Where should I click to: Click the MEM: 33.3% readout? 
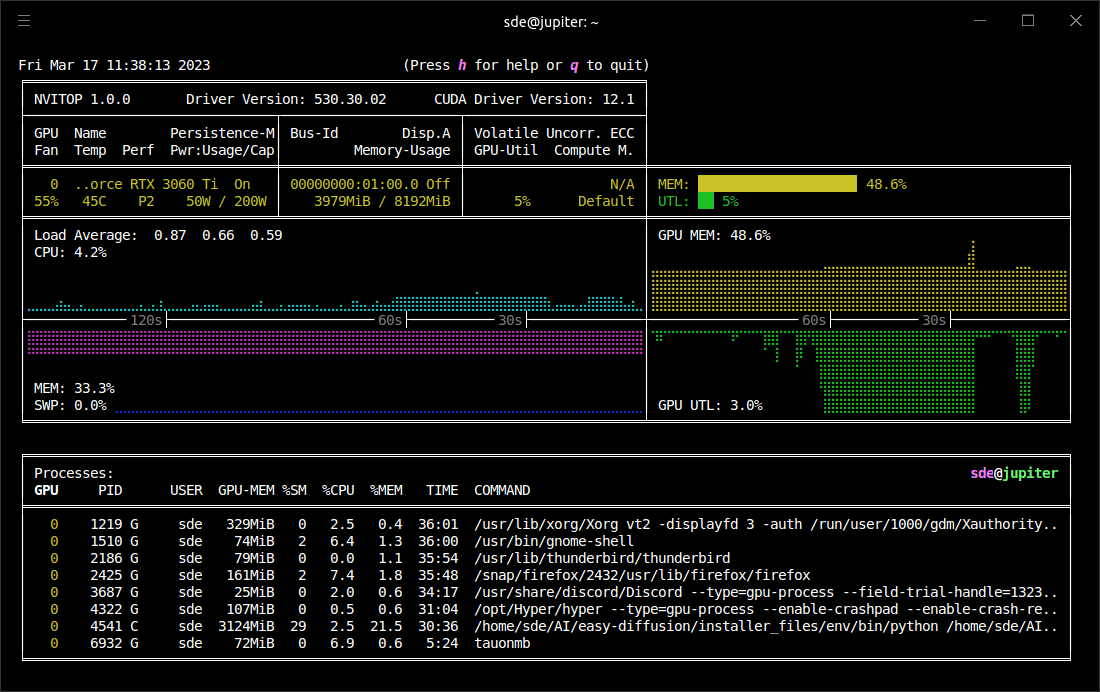tap(74, 388)
